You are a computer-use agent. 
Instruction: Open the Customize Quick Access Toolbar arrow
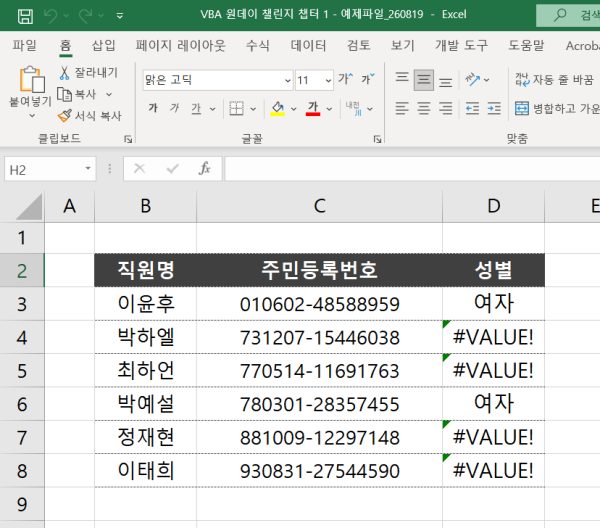[119, 16]
